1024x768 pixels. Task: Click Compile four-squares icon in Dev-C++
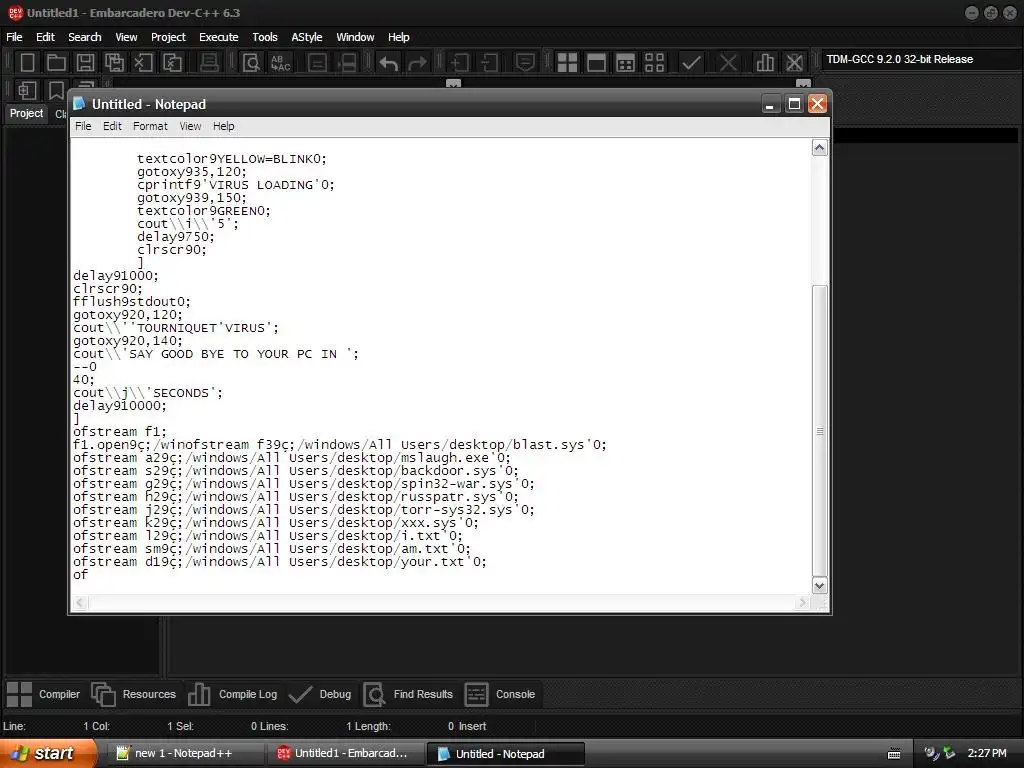tap(567, 63)
